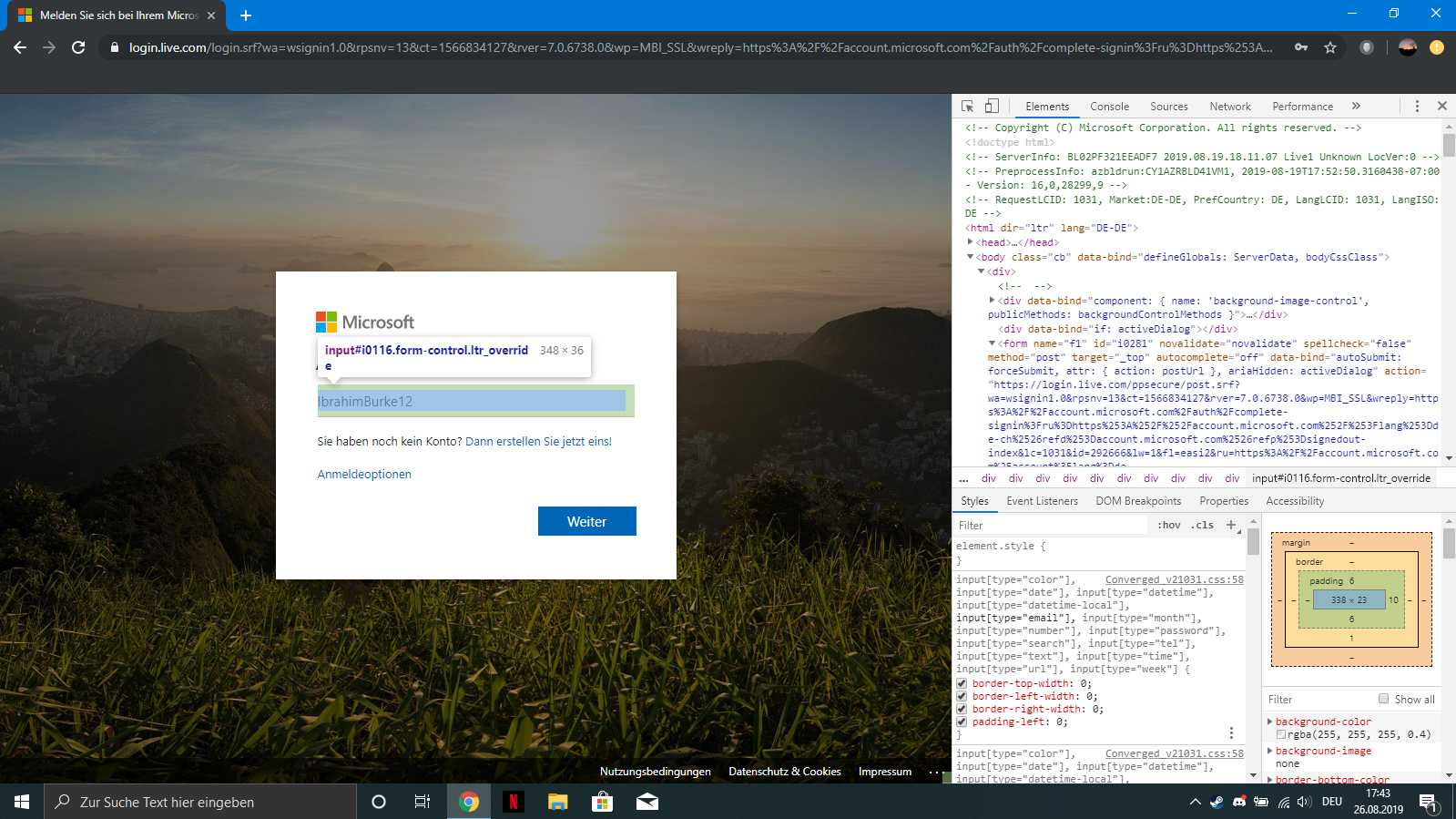
Task: Close the 'Melden Sie sich bei Ihrem' tab
Action: point(211,15)
